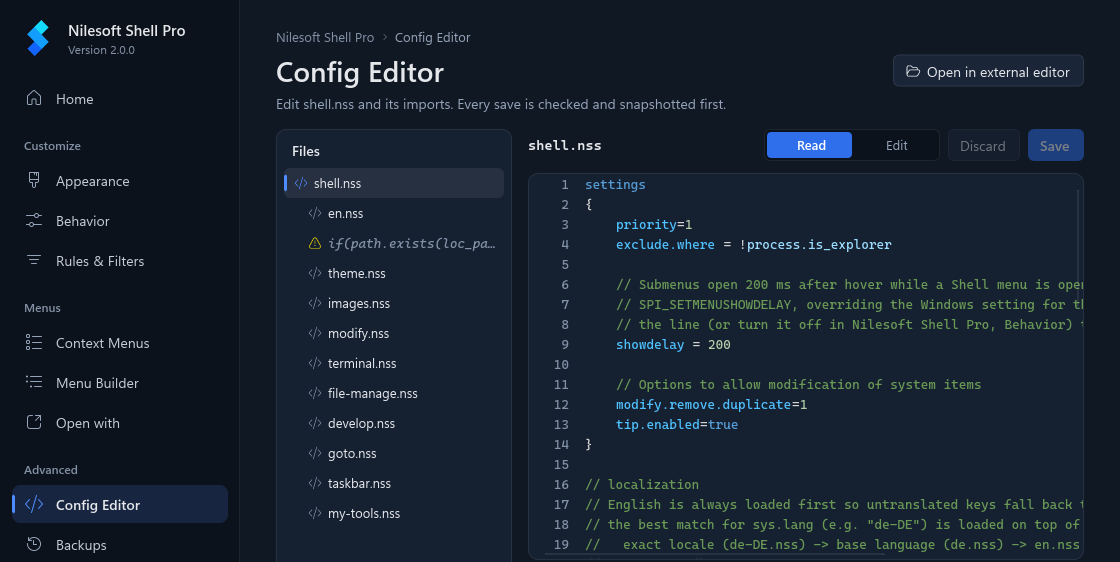Open develop.nss file
1120x562 pixels.
point(394,423)
